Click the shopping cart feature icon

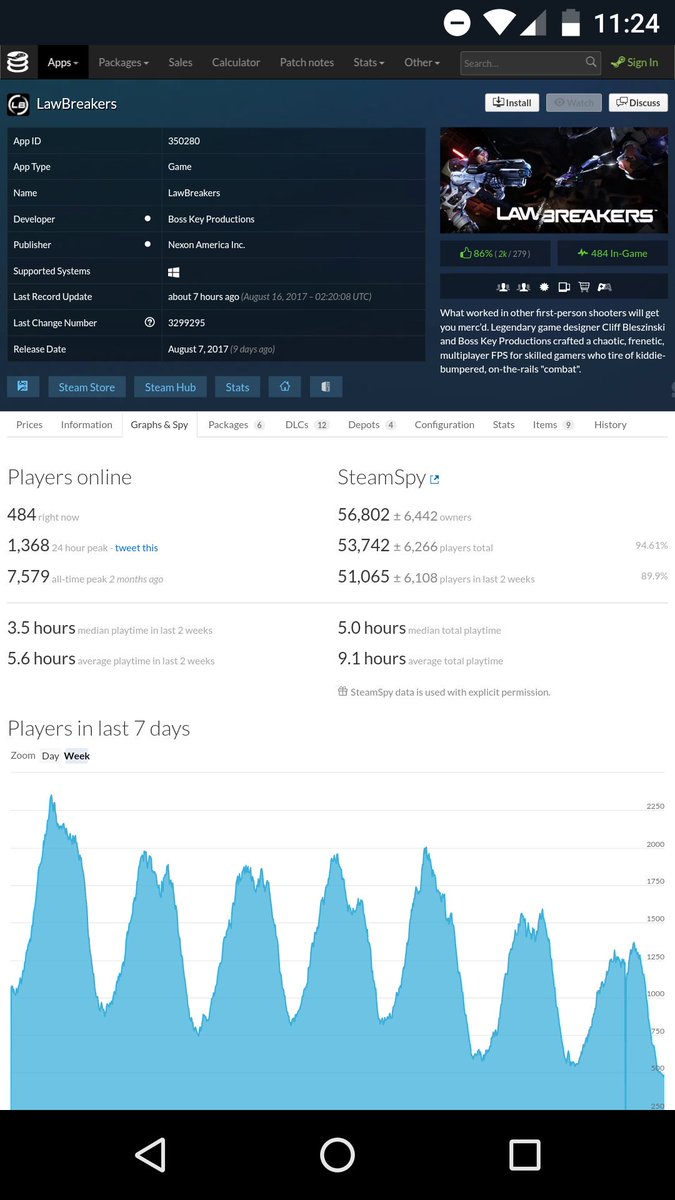tap(584, 287)
